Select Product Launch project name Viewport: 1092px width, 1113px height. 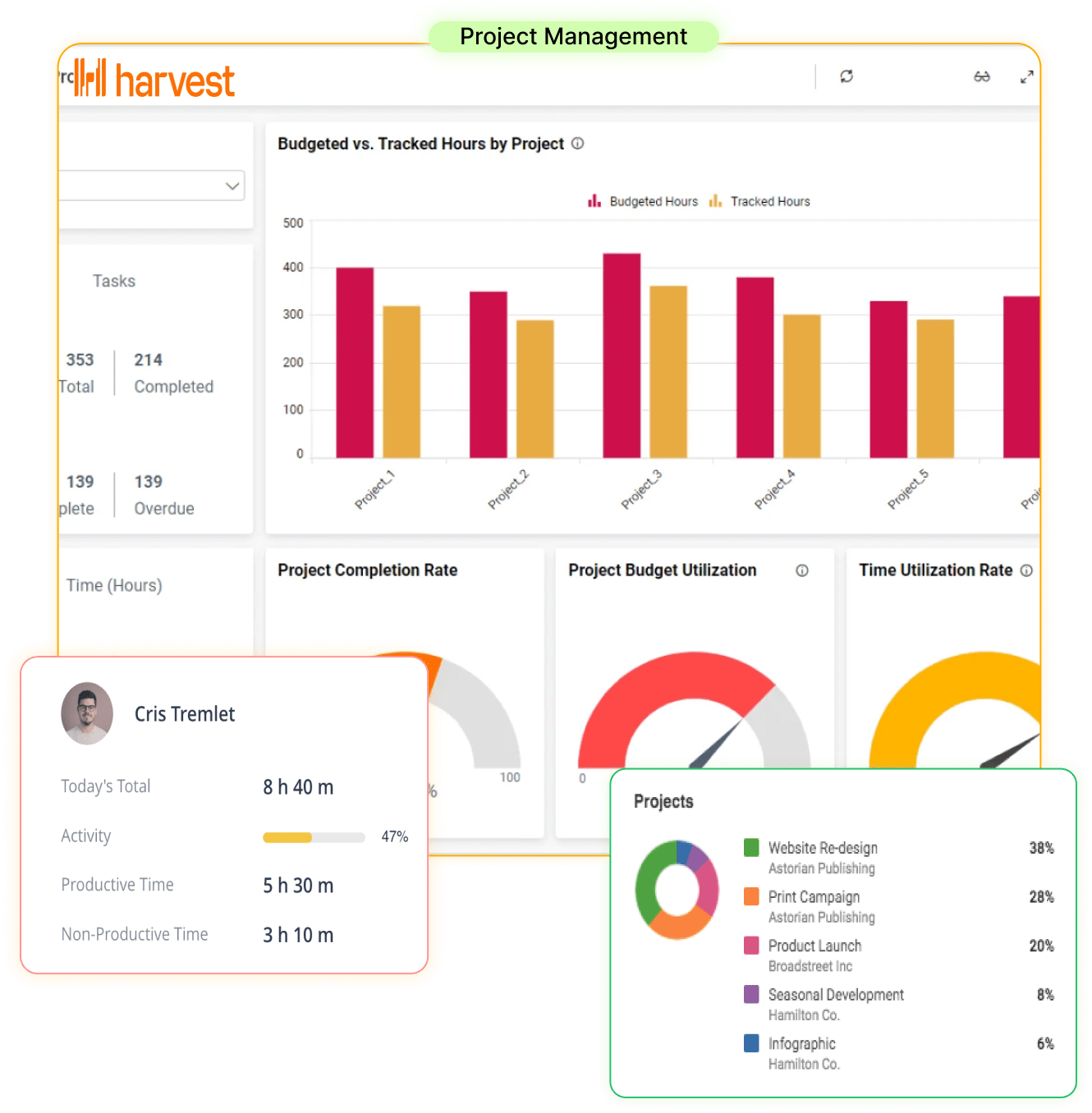click(814, 946)
